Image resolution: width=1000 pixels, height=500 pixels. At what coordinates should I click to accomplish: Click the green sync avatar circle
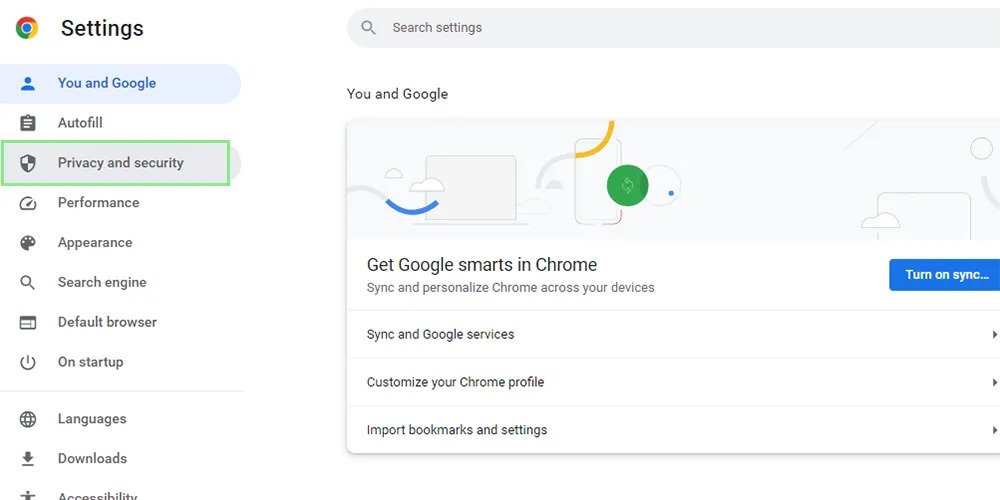(627, 185)
